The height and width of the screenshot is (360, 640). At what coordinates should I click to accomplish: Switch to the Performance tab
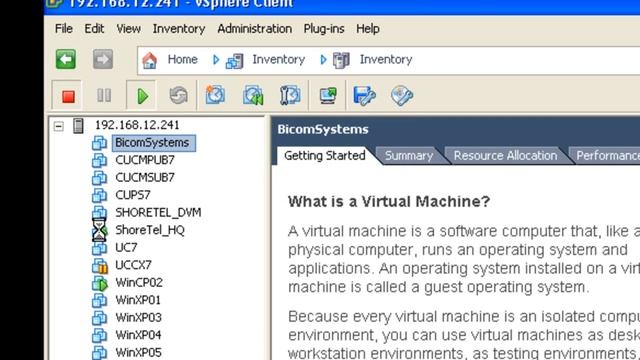pos(607,156)
